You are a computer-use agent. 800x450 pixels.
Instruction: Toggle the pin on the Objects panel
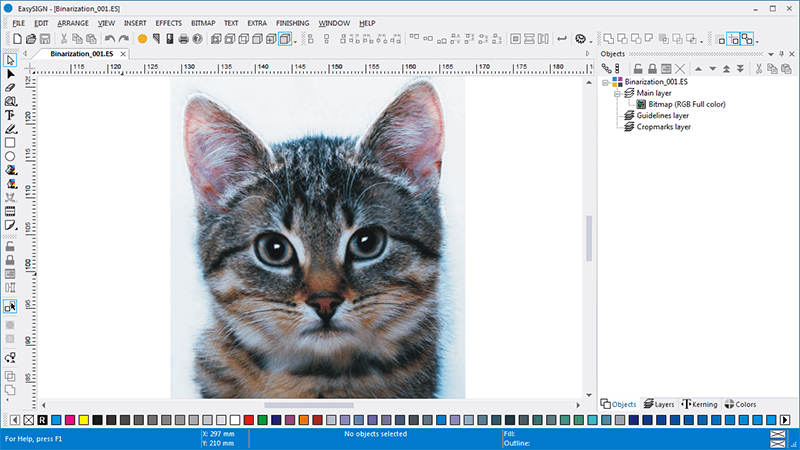tap(779, 53)
